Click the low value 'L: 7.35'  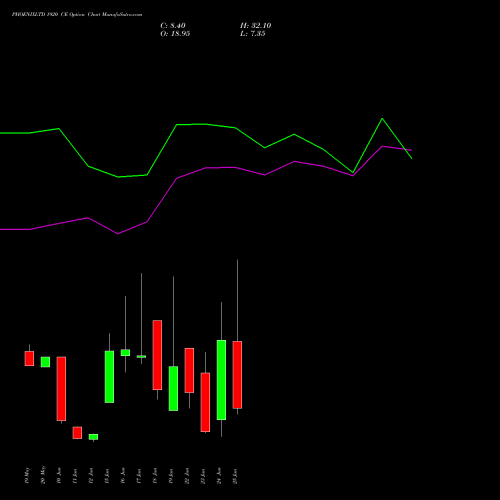(252, 34)
